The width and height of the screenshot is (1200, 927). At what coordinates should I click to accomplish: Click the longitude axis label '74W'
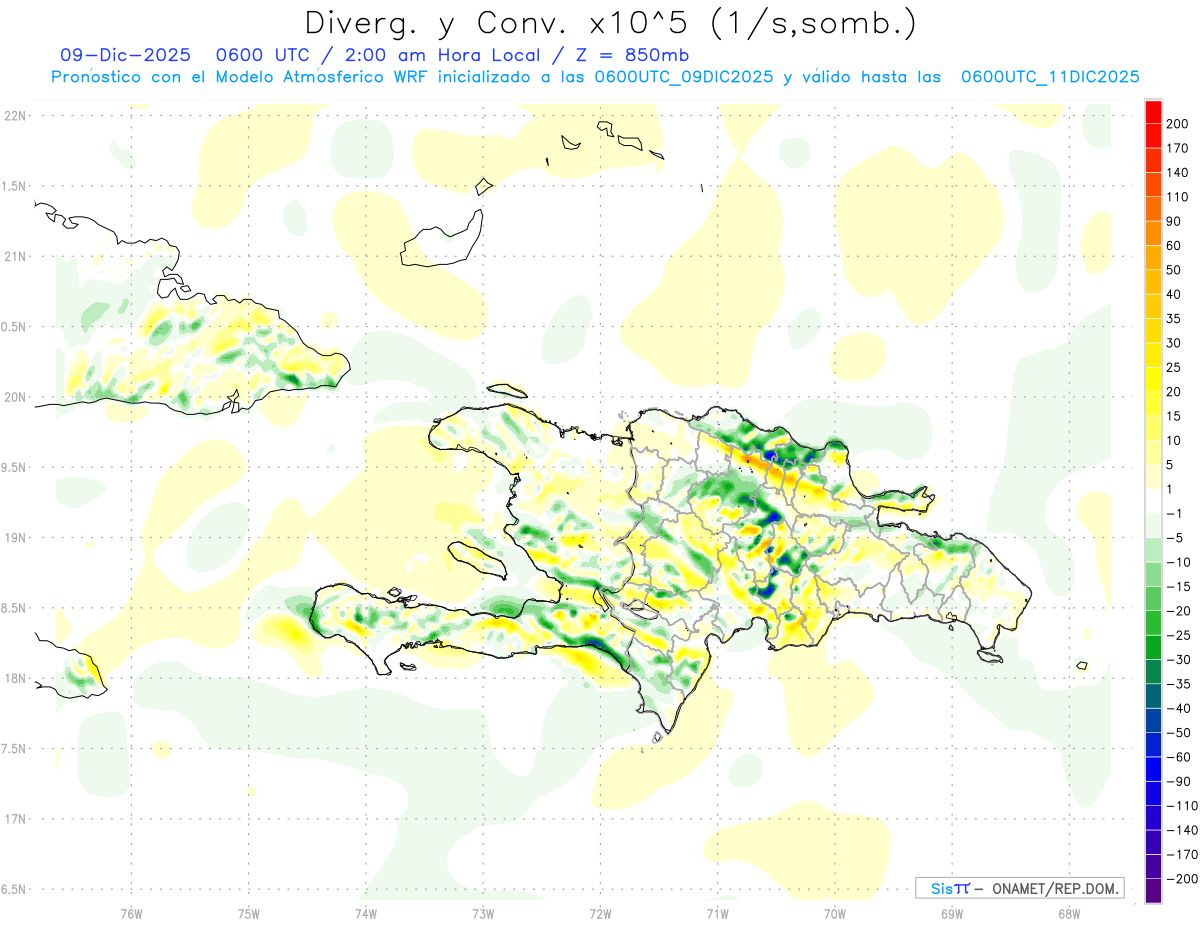click(366, 914)
